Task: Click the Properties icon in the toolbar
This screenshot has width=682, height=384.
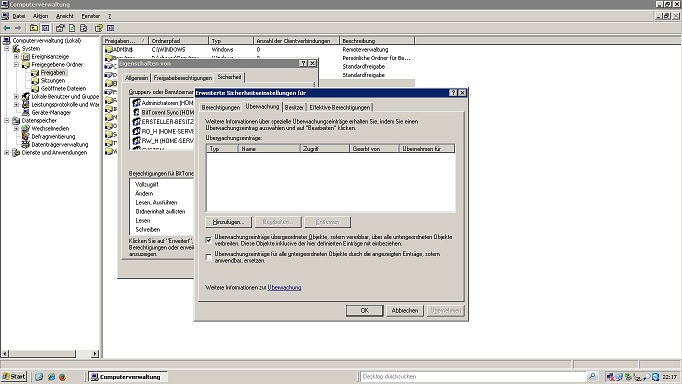Action: (x=60, y=28)
